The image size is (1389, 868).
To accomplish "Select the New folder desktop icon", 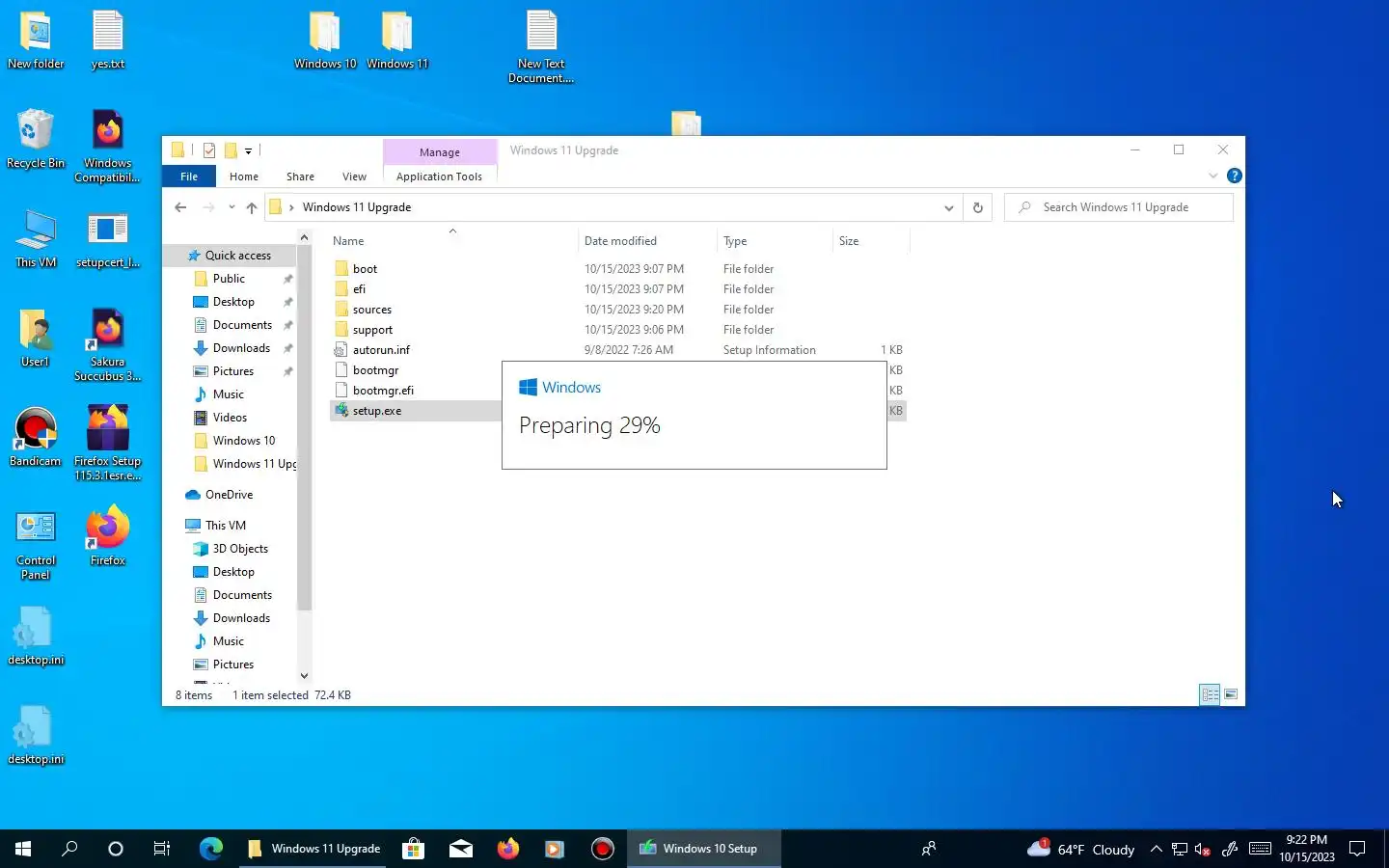I will pyautogui.click(x=36, y=41).
